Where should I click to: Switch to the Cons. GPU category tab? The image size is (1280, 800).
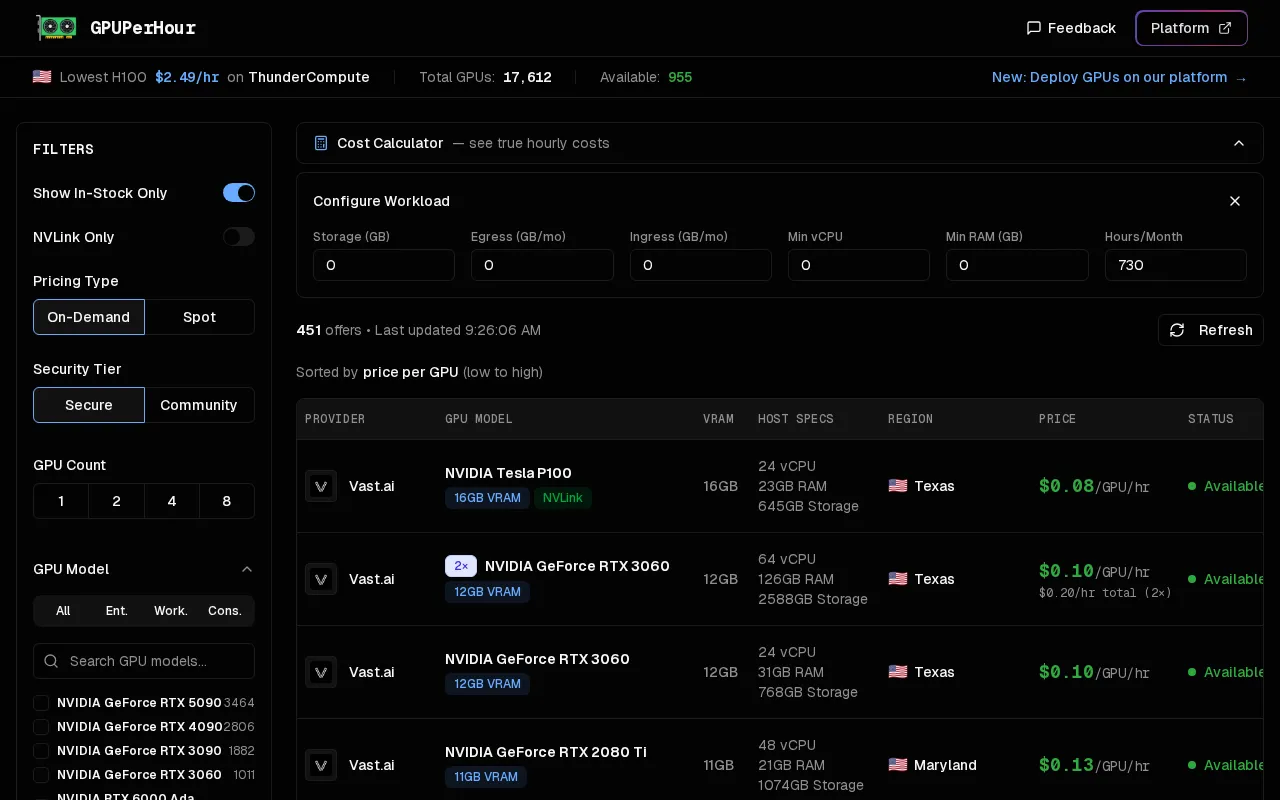(225, 611)
